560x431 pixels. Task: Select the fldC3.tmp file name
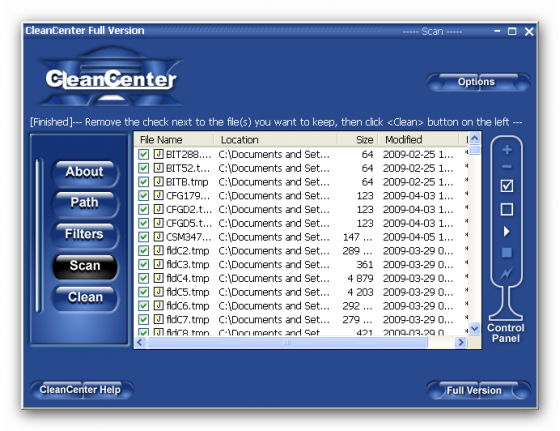coord(188,264)
